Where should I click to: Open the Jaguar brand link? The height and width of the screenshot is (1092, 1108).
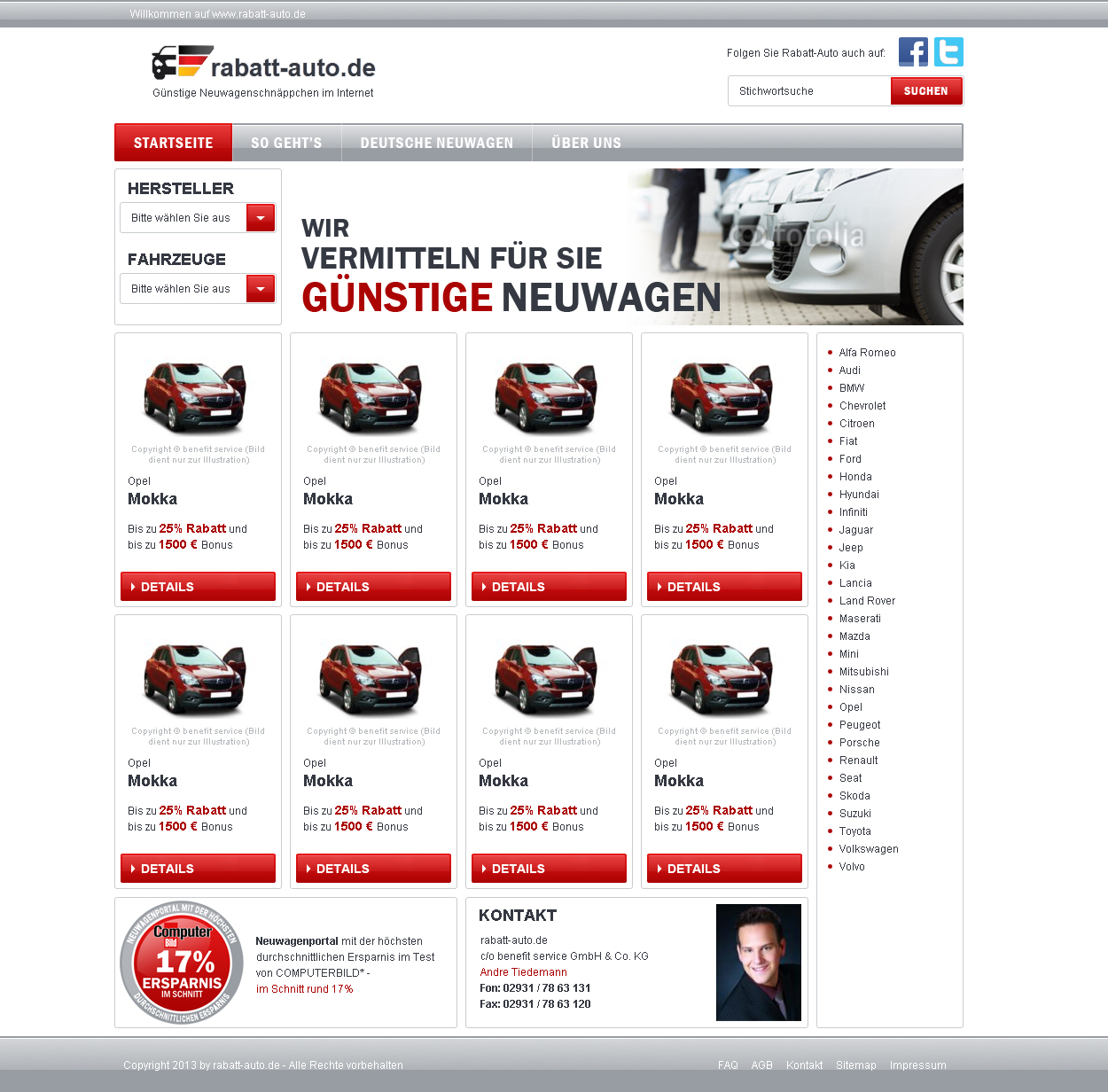point(856,530)
